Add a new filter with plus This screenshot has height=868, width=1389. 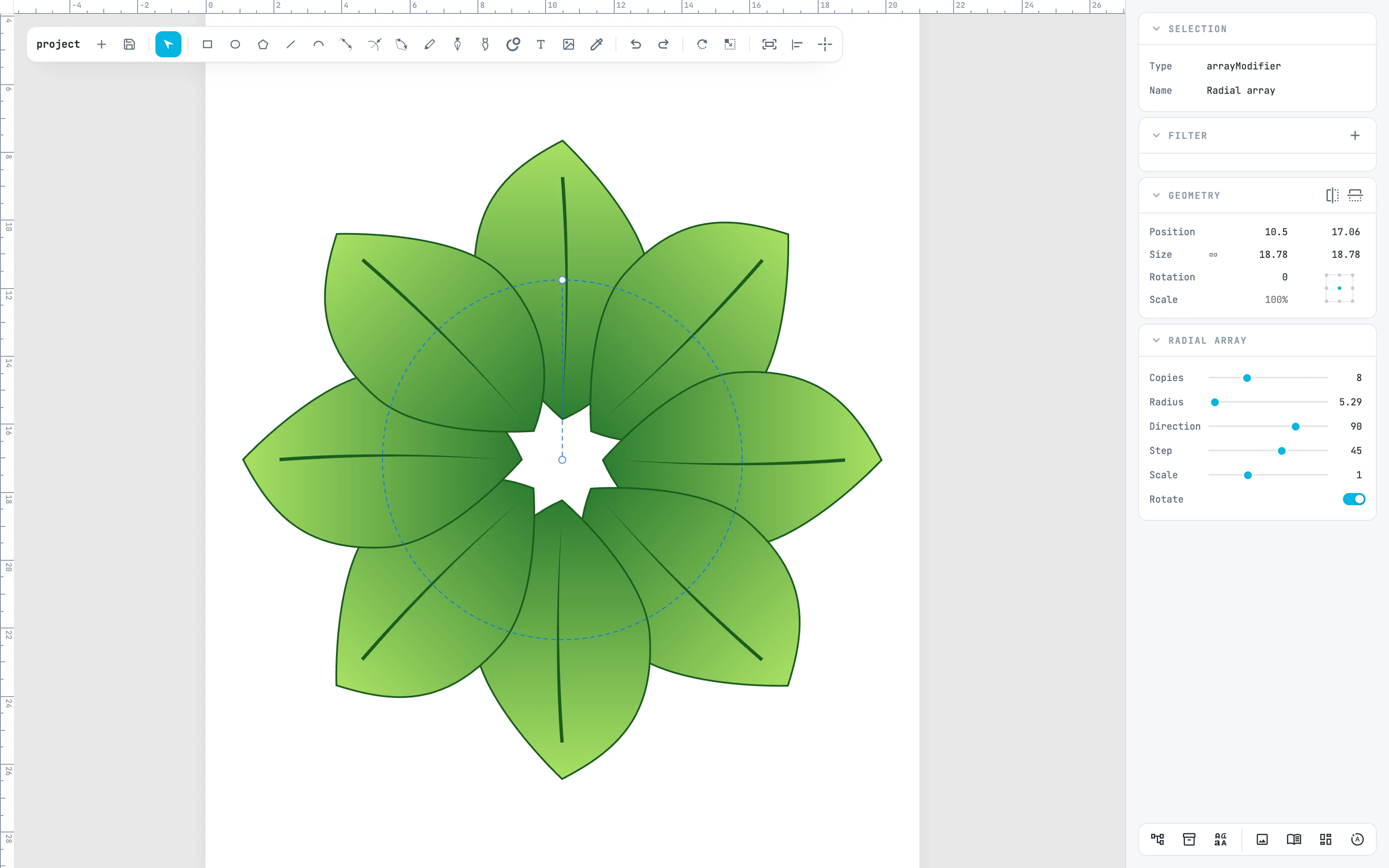[1355, 135]
